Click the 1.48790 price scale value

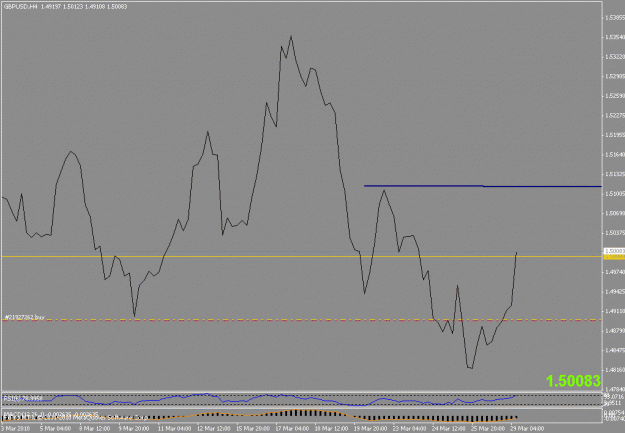pyautogui.click(x=615, y=331)
